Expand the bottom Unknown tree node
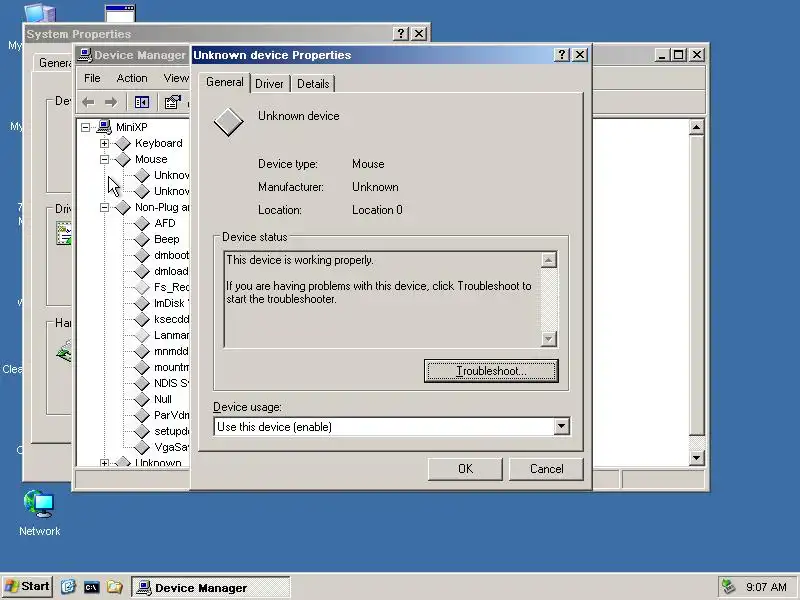This screenshot has width=800, height=600. pos(105,463)
